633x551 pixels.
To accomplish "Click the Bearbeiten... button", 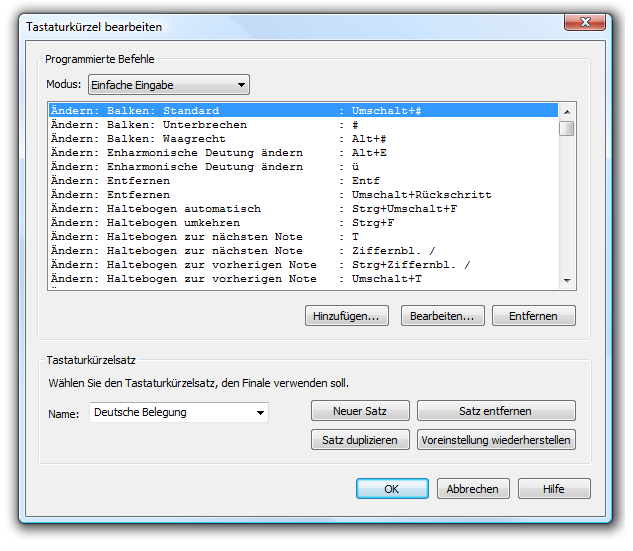I will click(x=442, y=316).
